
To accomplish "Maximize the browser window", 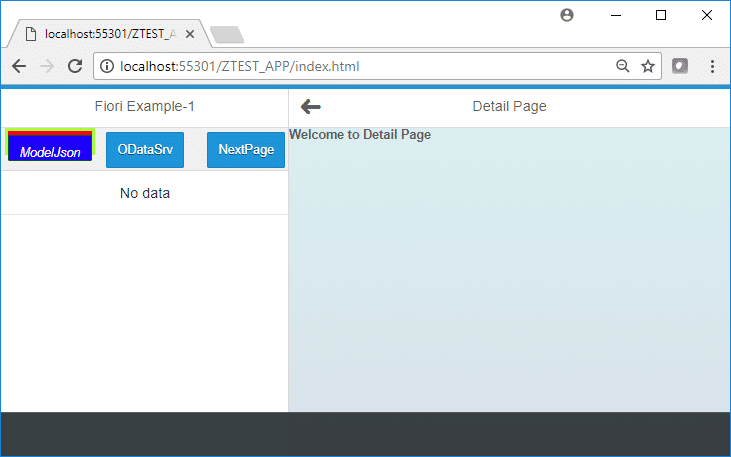I will click(x=661, y=15).
